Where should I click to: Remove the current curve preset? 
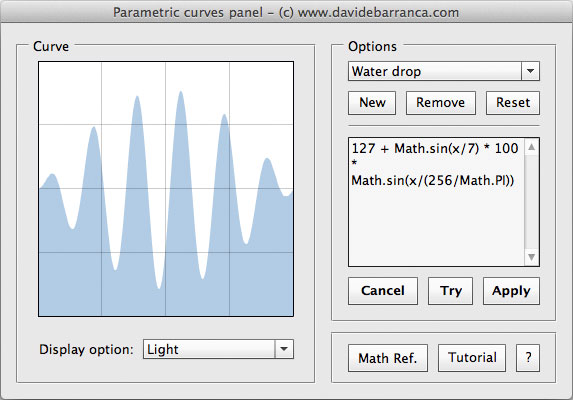[x=441, y=103]
